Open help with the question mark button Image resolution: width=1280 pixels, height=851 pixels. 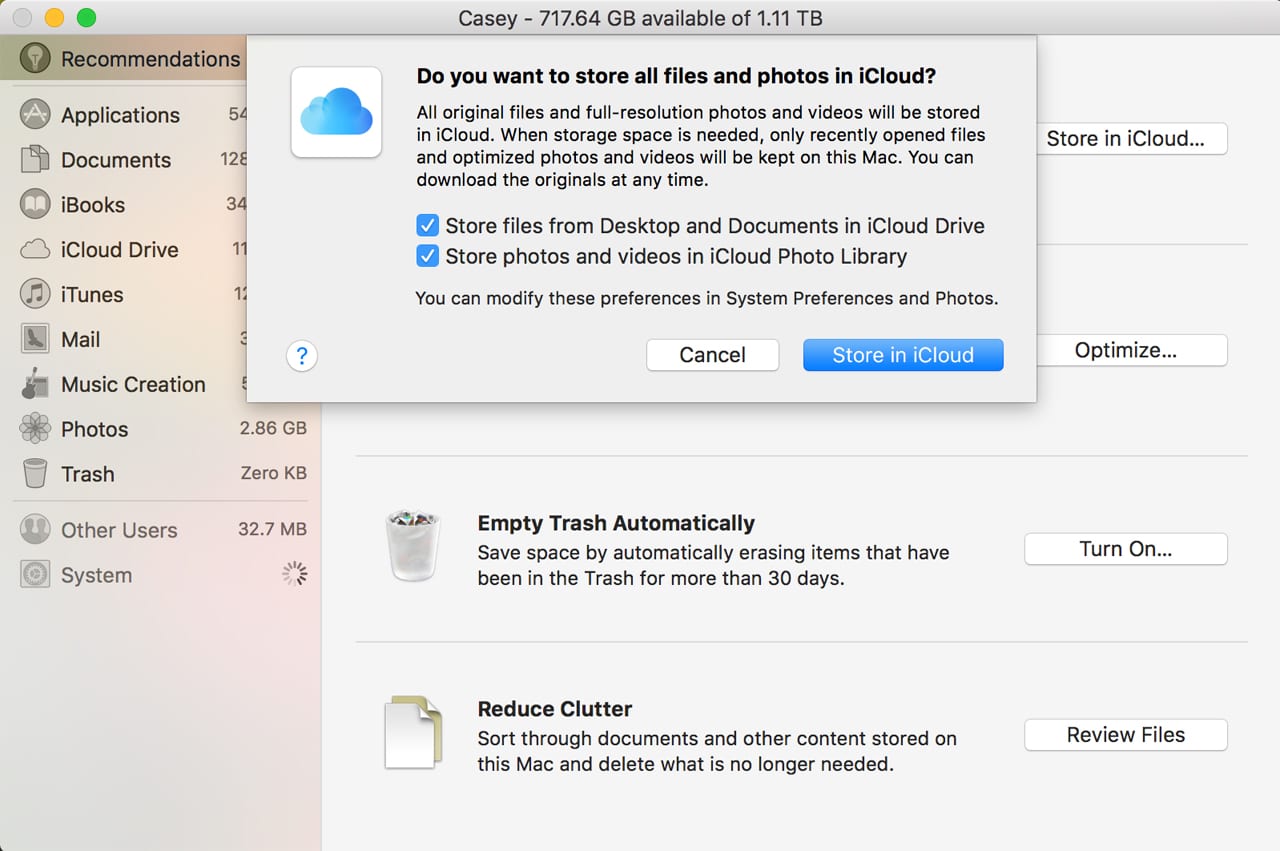coord(302,355)
